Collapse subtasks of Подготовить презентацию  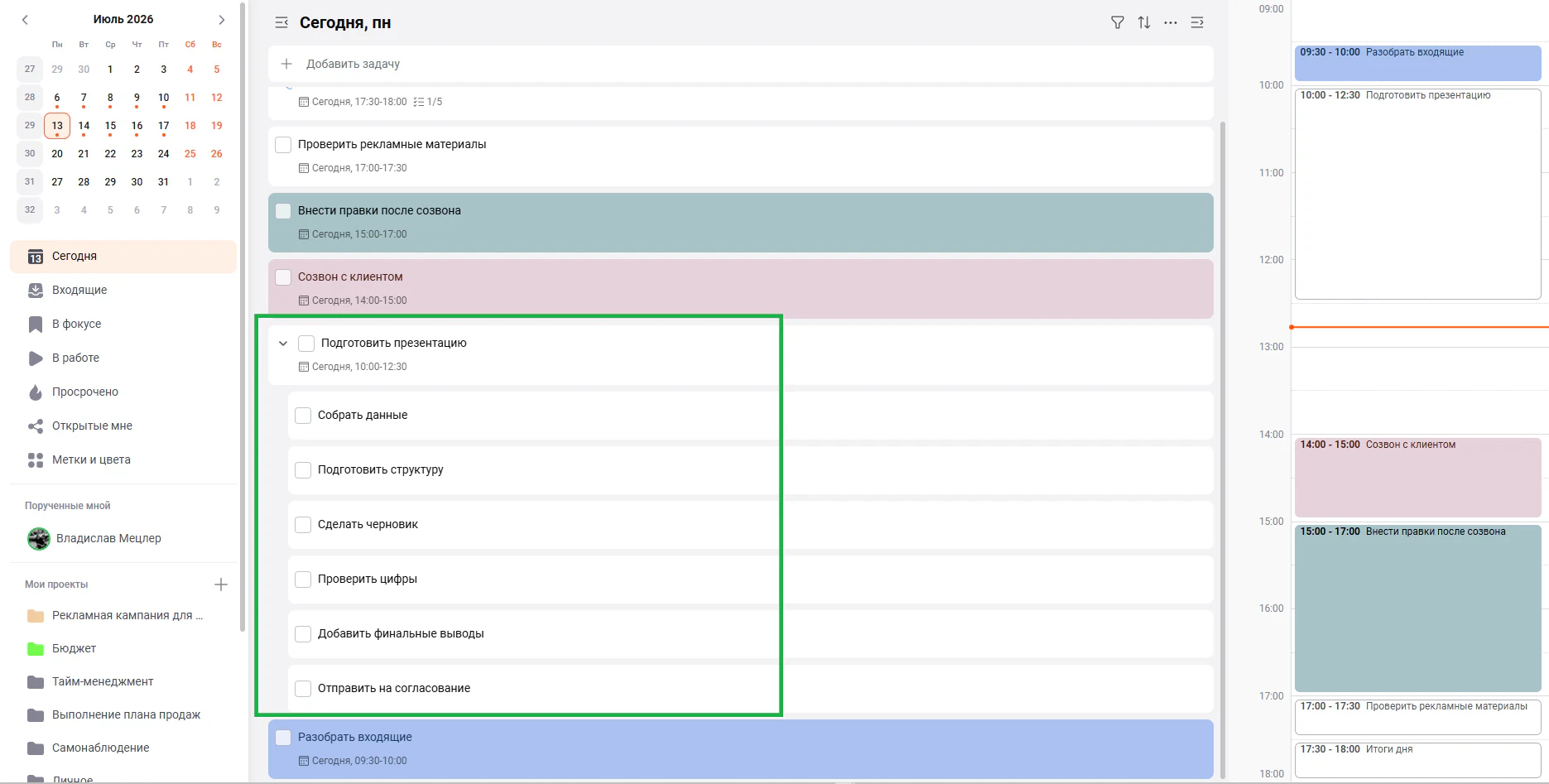pyautogui.click(x=283, y=343)
